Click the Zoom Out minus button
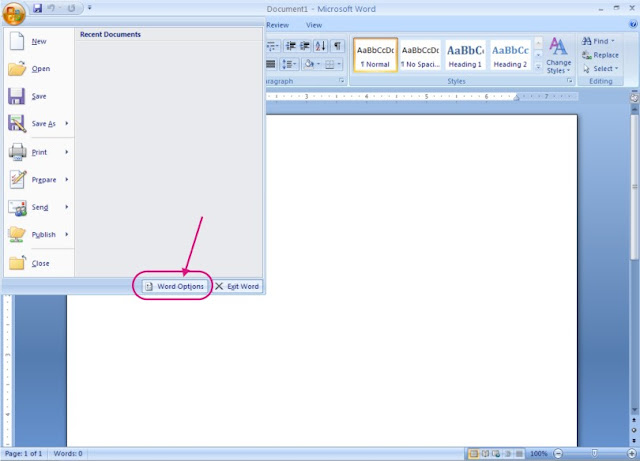Viewport: 640px width, 461px height. (558, 454)
